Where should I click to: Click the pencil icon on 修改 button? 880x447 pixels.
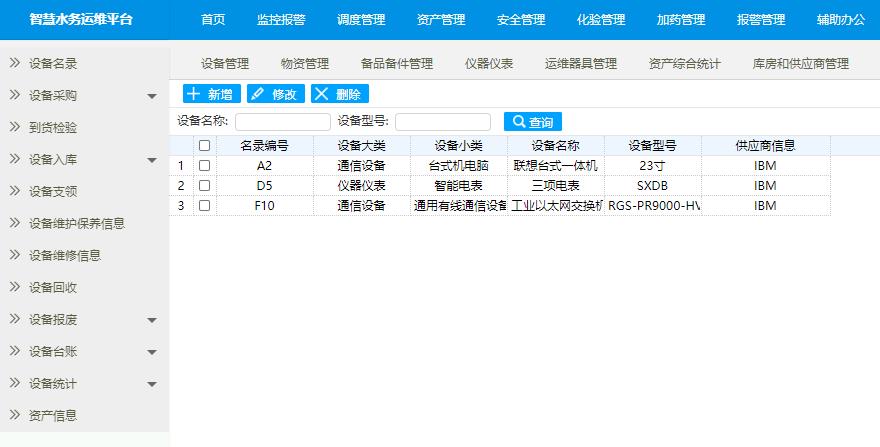pos(258,94)
